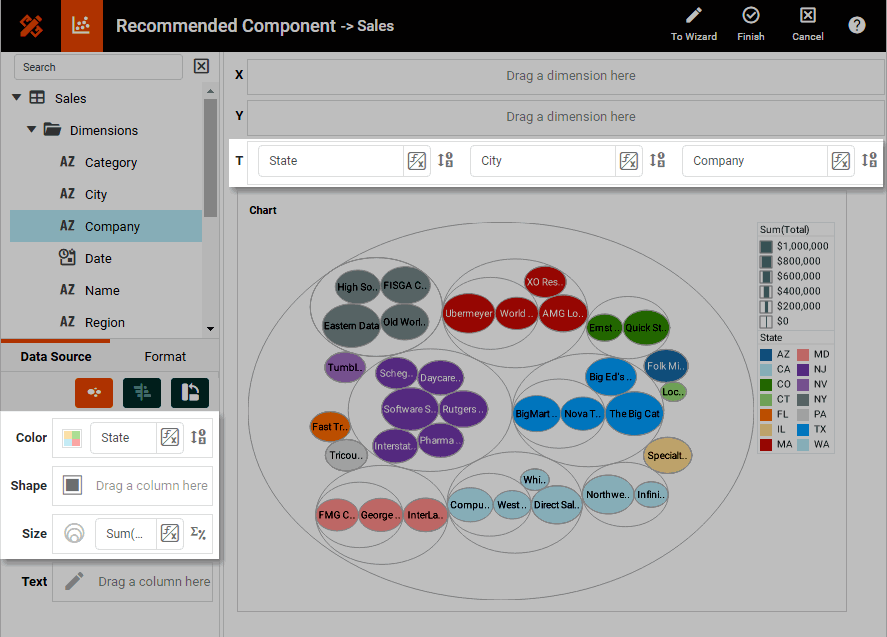Select the Data Source tab
The image size is (887, 637).
[56, 357]
